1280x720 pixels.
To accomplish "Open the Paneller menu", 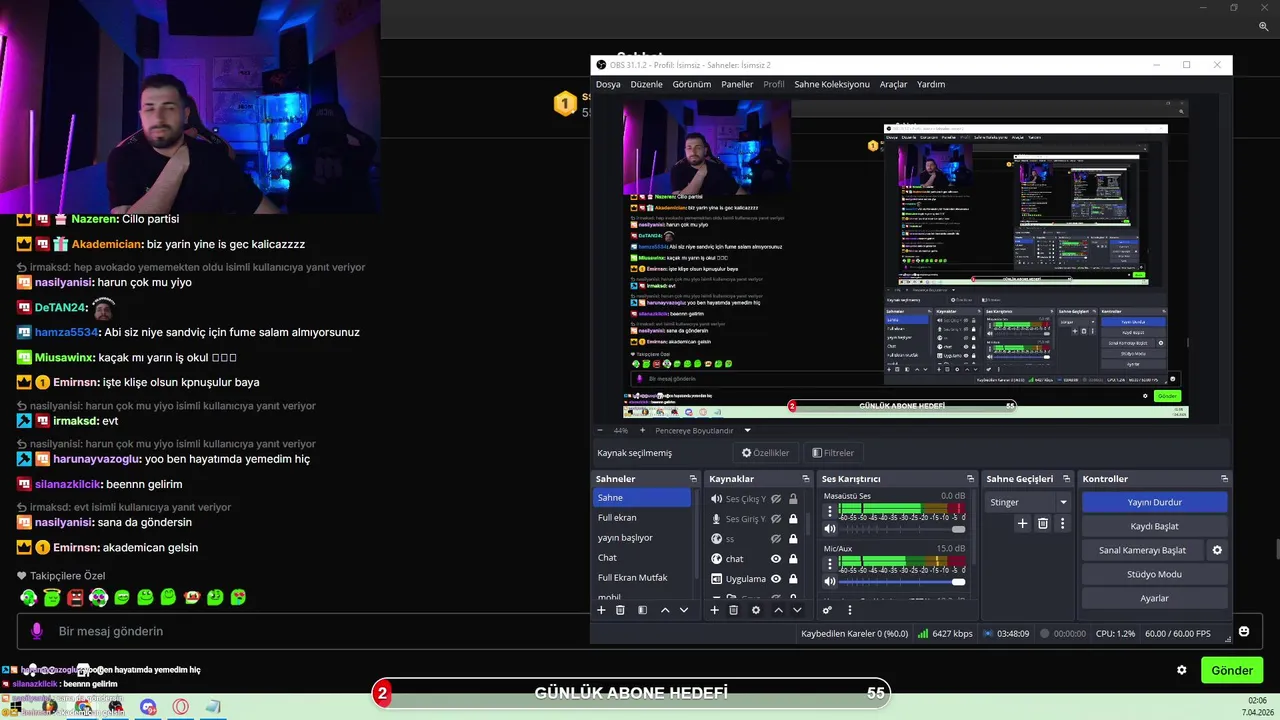I will pyautogui.click(x=737, y=84).
